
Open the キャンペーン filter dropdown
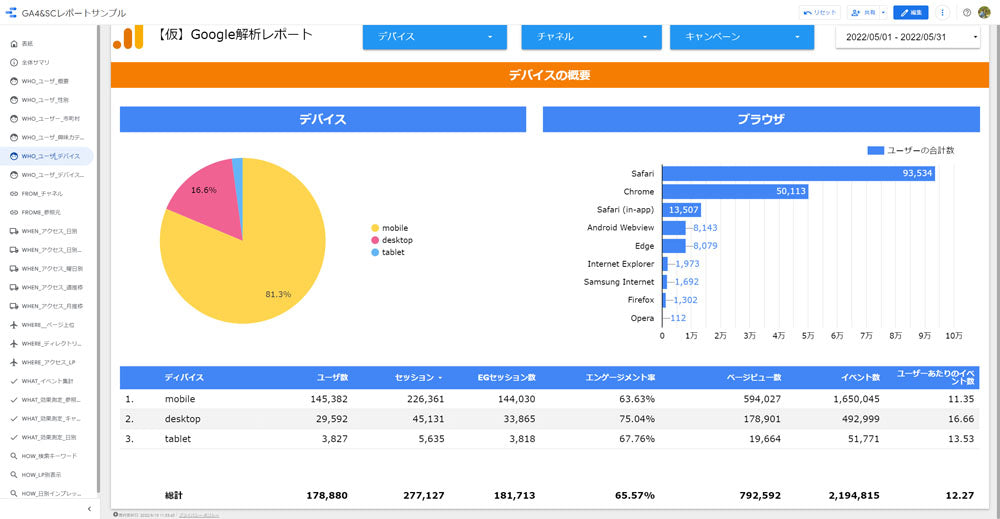click(742, 37)
